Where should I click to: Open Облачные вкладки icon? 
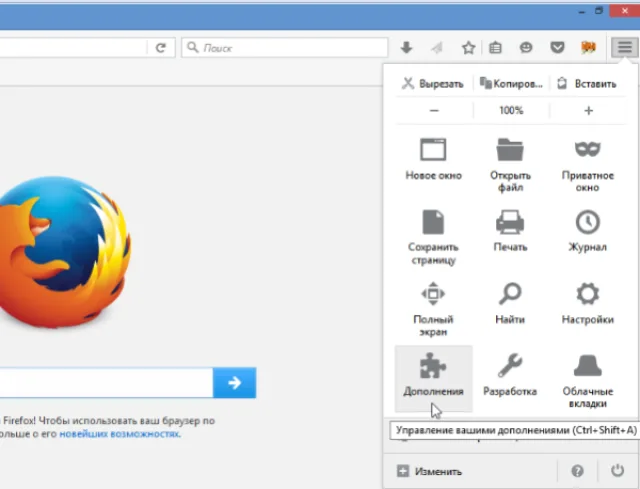pyautogui.click(x=587, y=366)
